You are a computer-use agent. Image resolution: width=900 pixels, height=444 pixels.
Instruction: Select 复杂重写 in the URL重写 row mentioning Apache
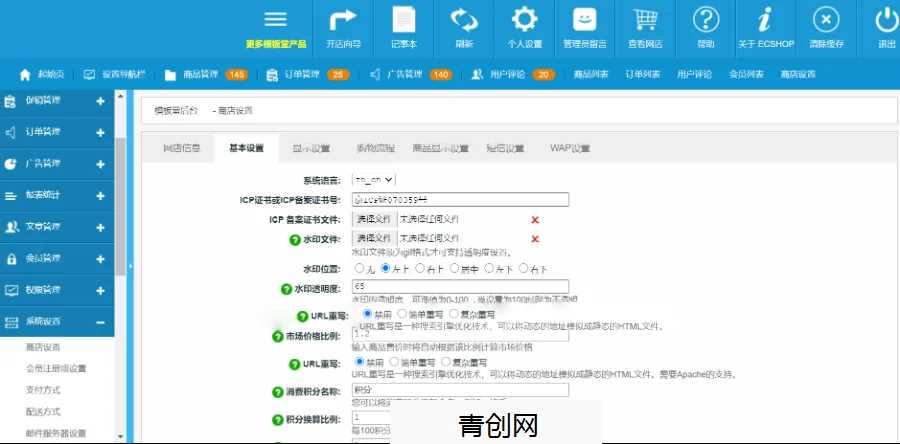[445, 362]
